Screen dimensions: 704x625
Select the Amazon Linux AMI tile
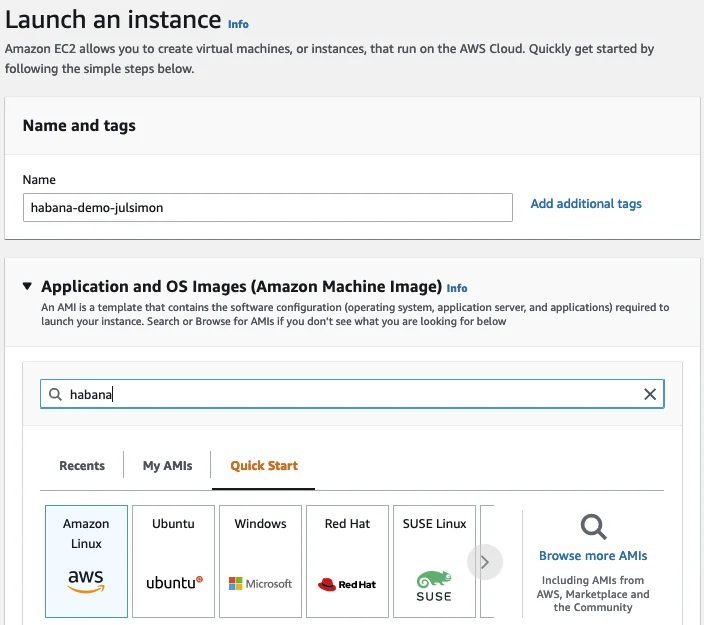pyautogui.click(x=86, y=560)
